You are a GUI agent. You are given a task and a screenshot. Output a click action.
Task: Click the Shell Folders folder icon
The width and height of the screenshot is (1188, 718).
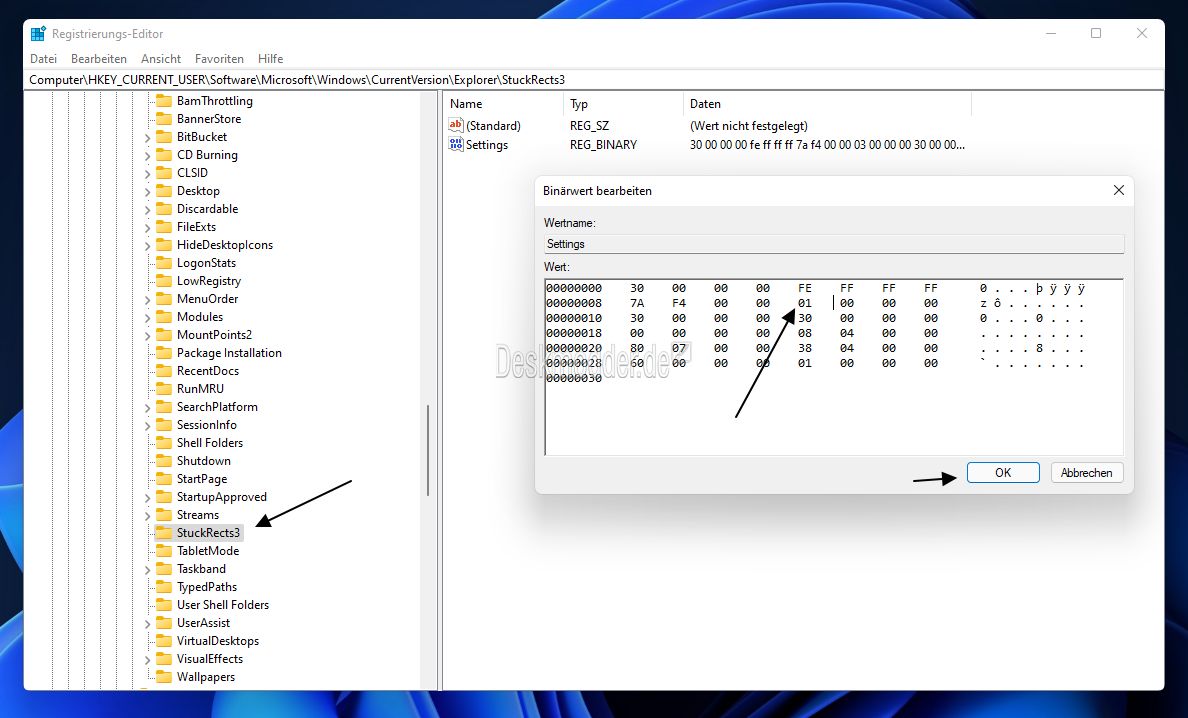(x=164, y=443)
